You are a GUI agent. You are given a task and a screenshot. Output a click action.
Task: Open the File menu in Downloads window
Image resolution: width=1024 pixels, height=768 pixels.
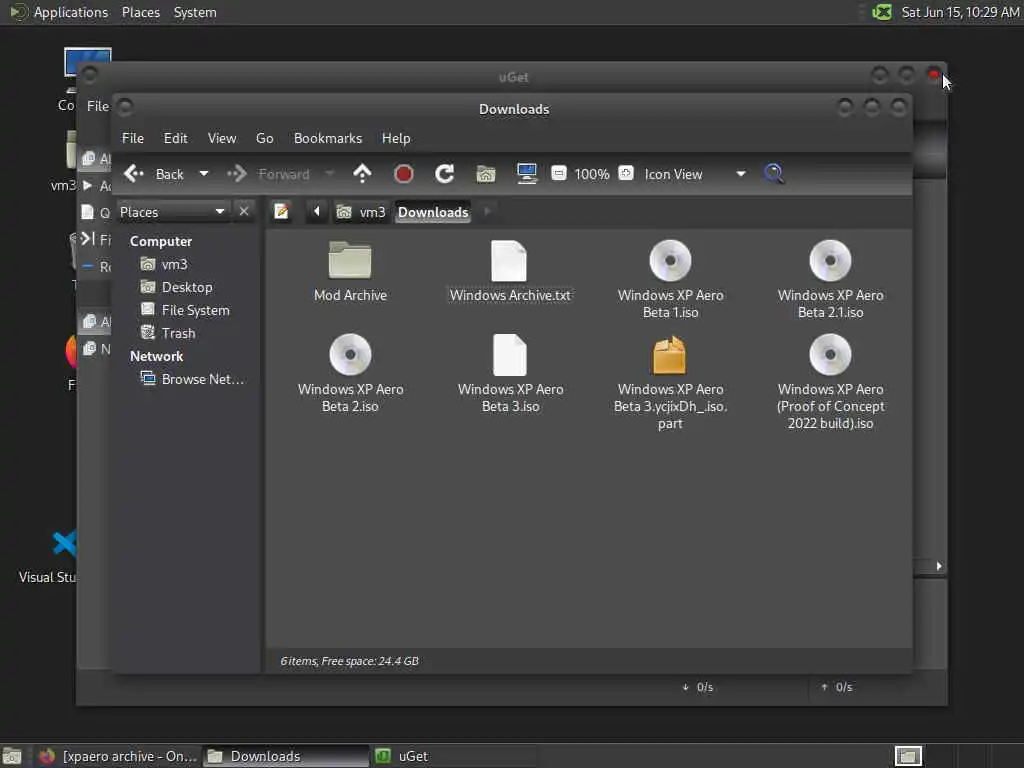(x=133, y=138)
